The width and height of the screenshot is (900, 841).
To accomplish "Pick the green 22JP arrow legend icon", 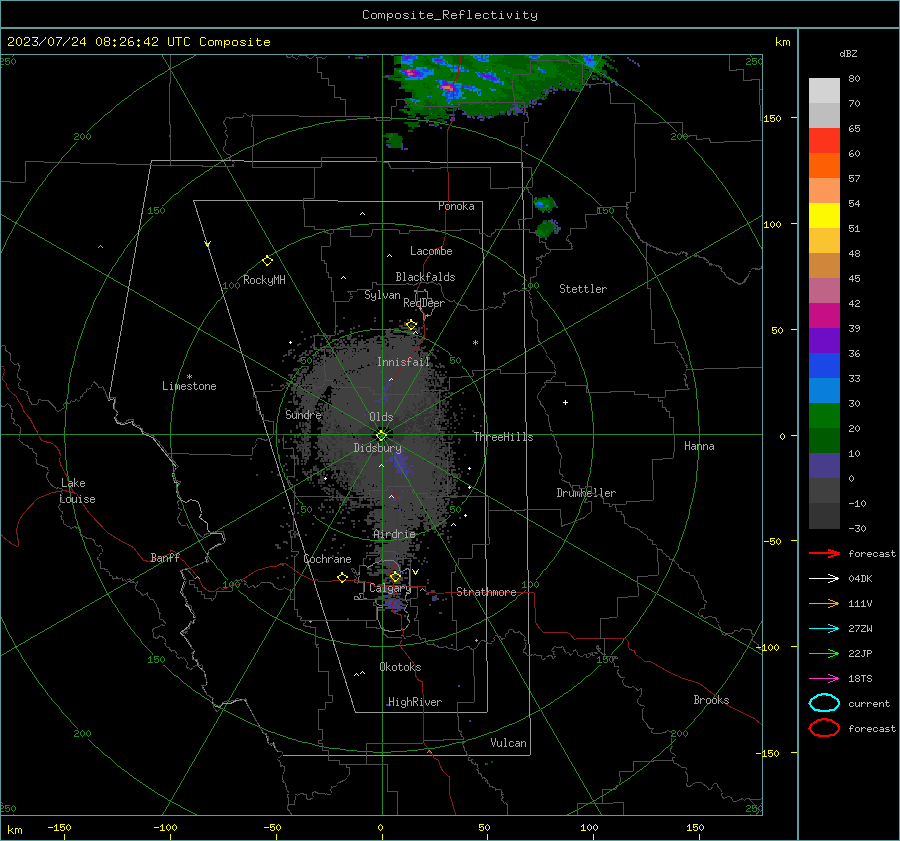I will coord(824,653).
